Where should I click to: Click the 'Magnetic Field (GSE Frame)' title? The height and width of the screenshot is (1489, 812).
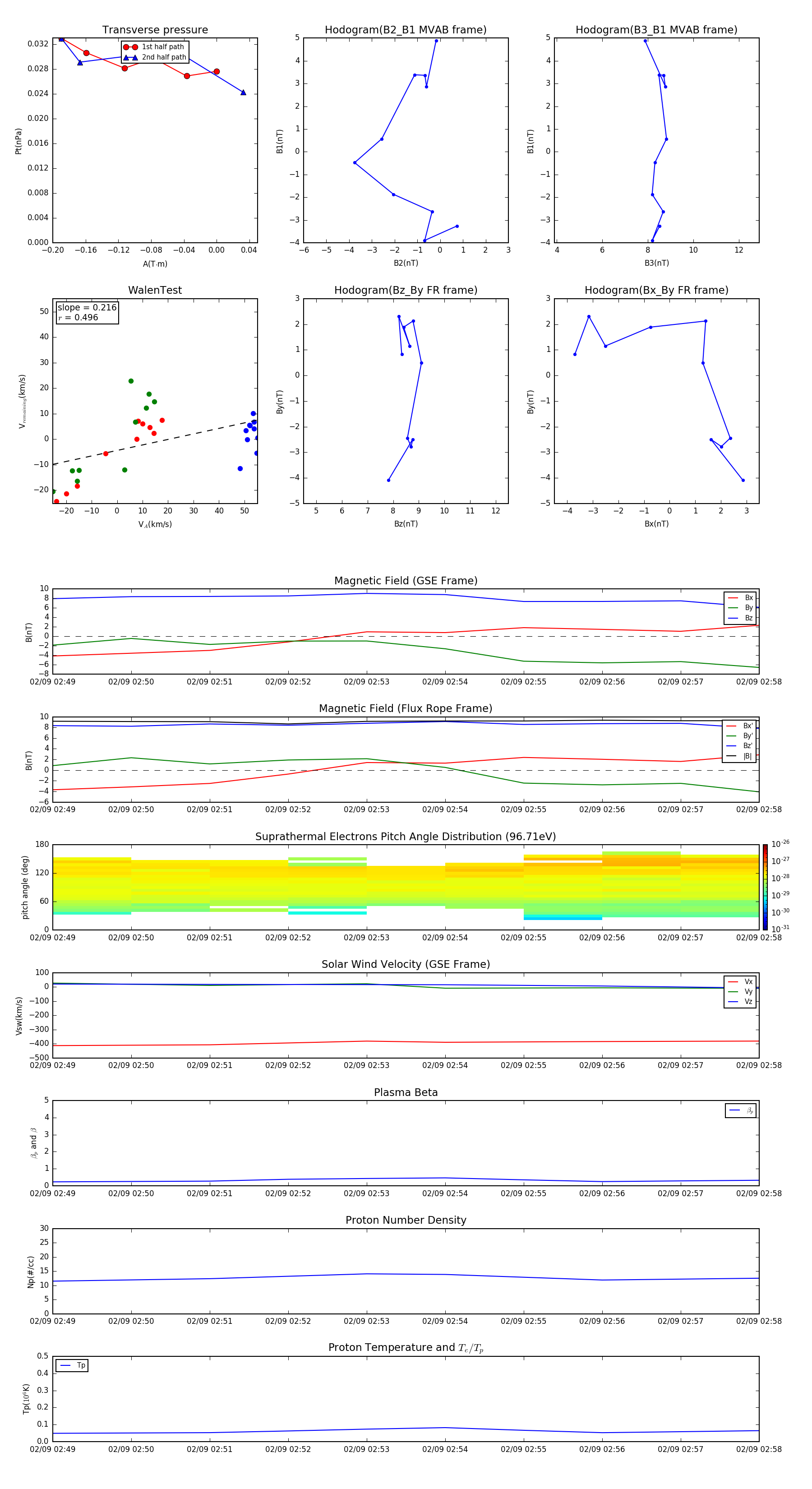(406, 581)
